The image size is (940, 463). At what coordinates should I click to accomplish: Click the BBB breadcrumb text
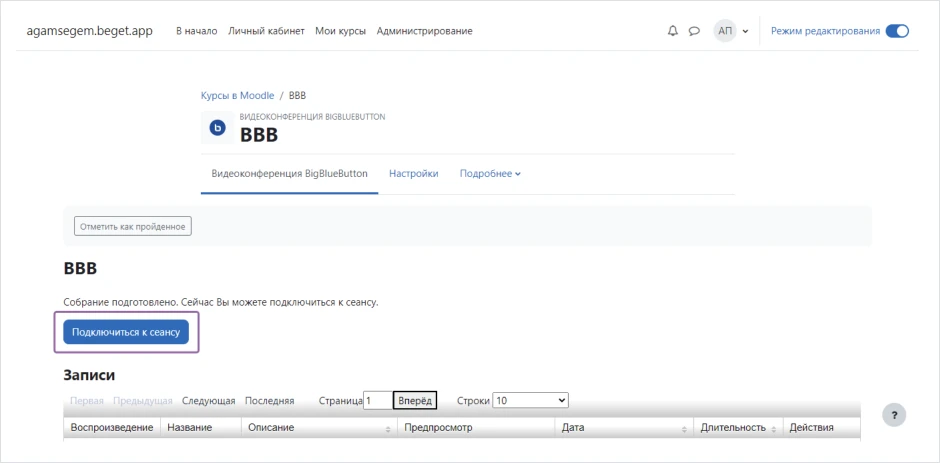(x=298, y=95)
